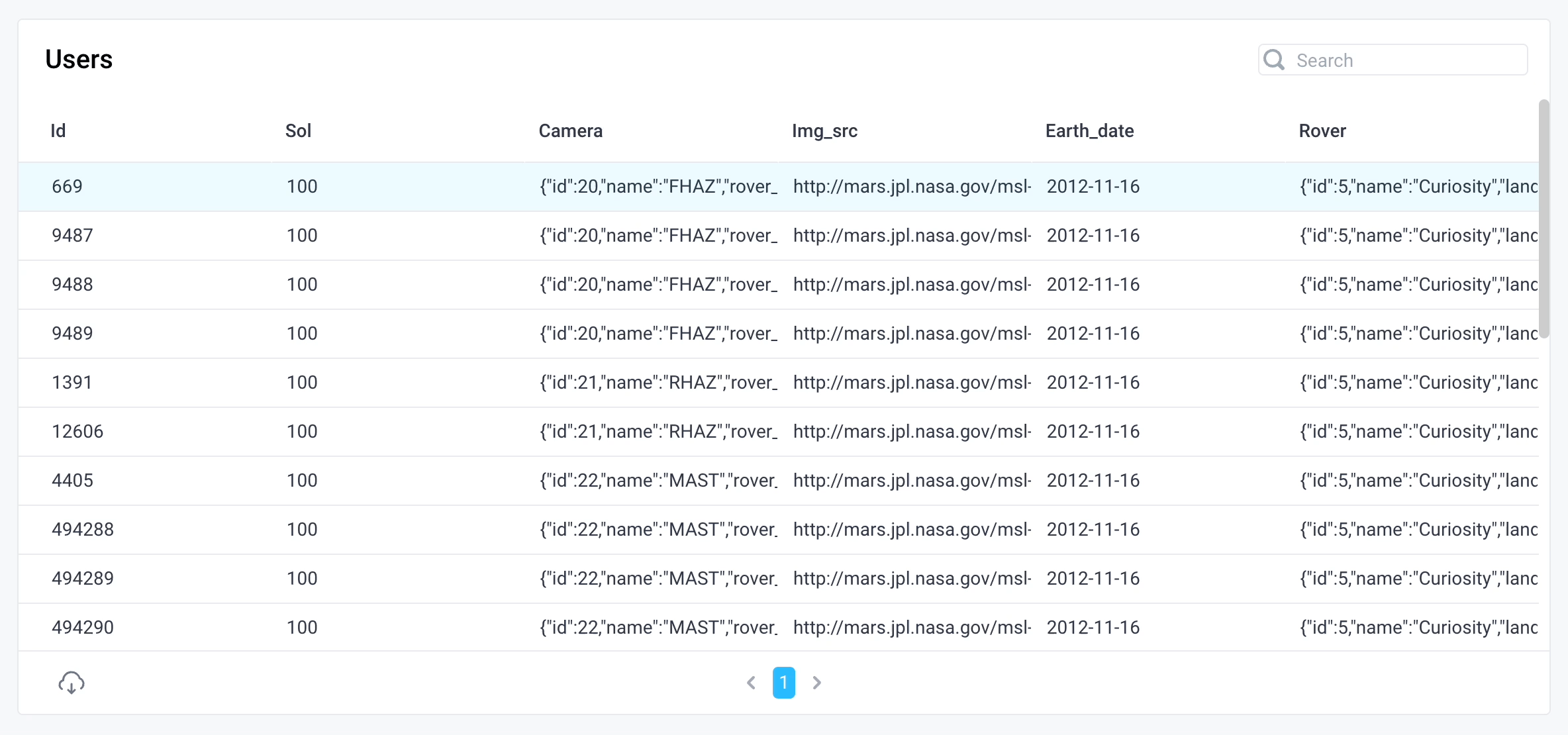Sort the table by the Img_src column
Screen dimensions: 1568x735
click(x=824, y=130)
